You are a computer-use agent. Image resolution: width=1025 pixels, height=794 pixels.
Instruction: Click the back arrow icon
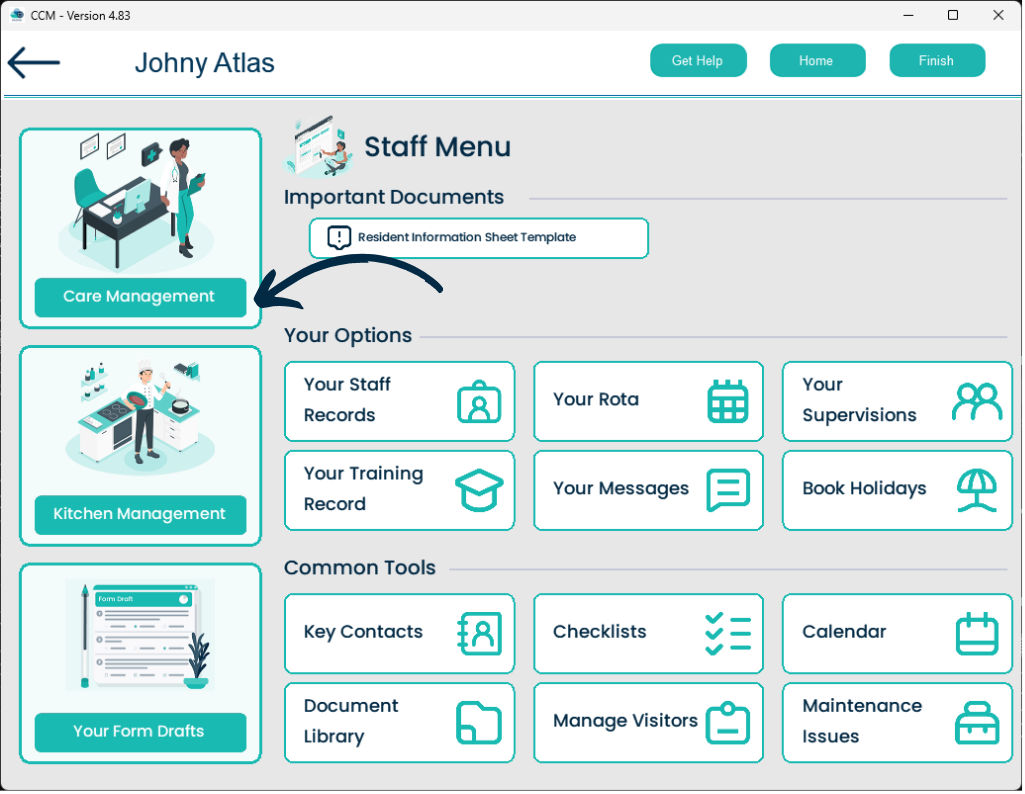pyautogui.click(x=34, y=62)
